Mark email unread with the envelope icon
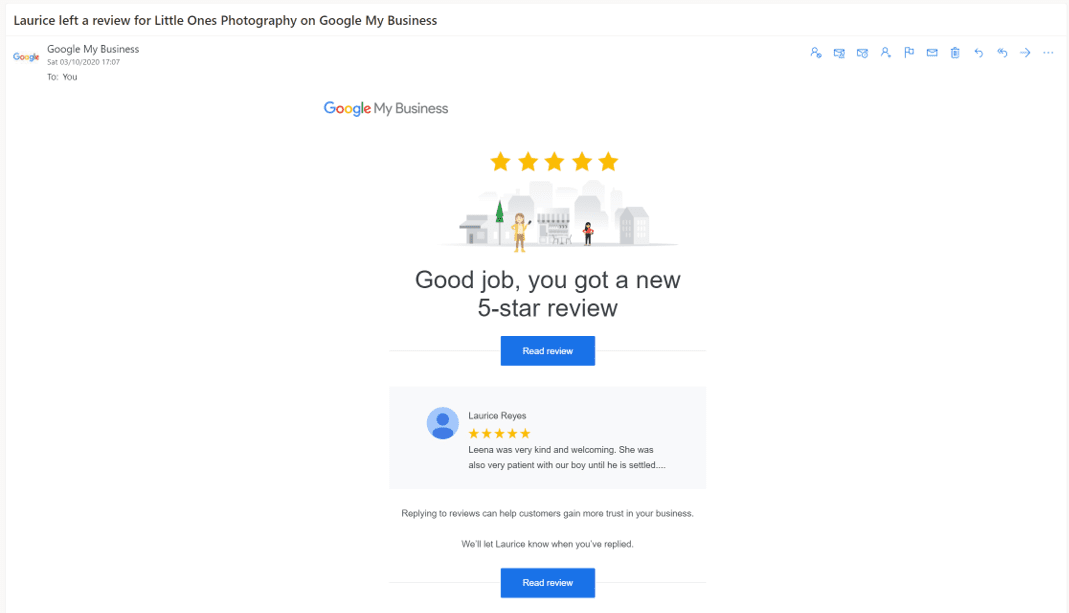Screen dimensions: 1069x613 click(x=932, y=53)
